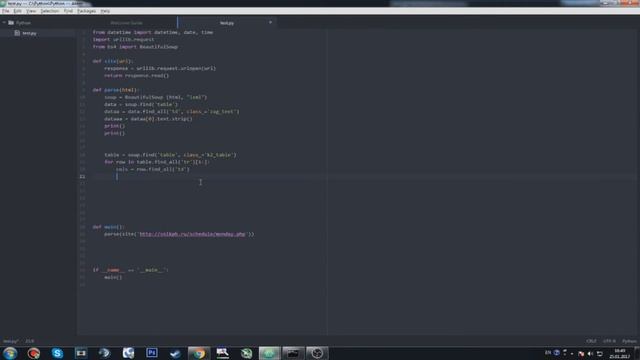The height and width of the screenshot is (360, 640).
Task: Open the Selection menu
Action: 49,11
